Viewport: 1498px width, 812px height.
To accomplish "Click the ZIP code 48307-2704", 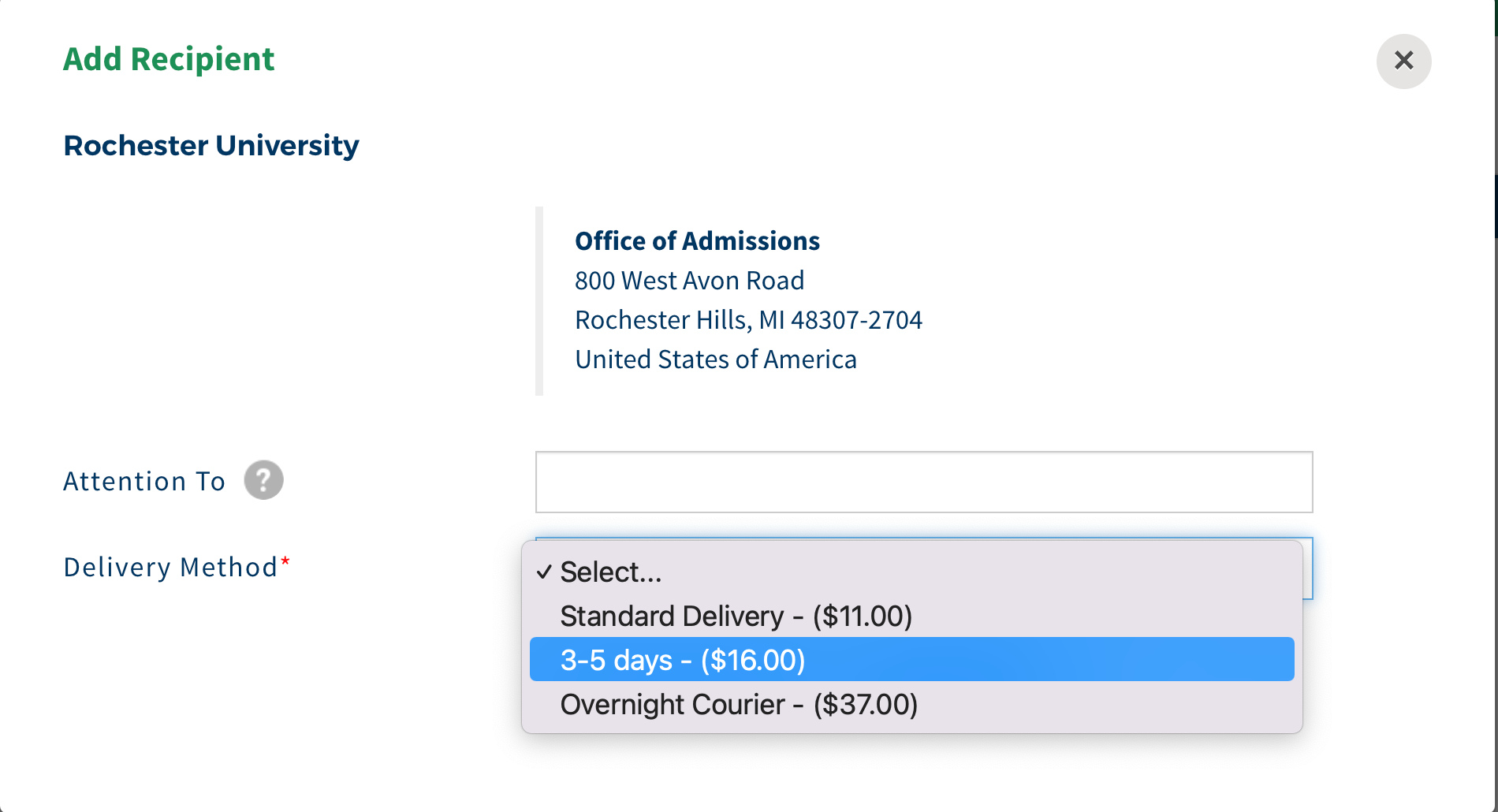I will coord(856,320).
